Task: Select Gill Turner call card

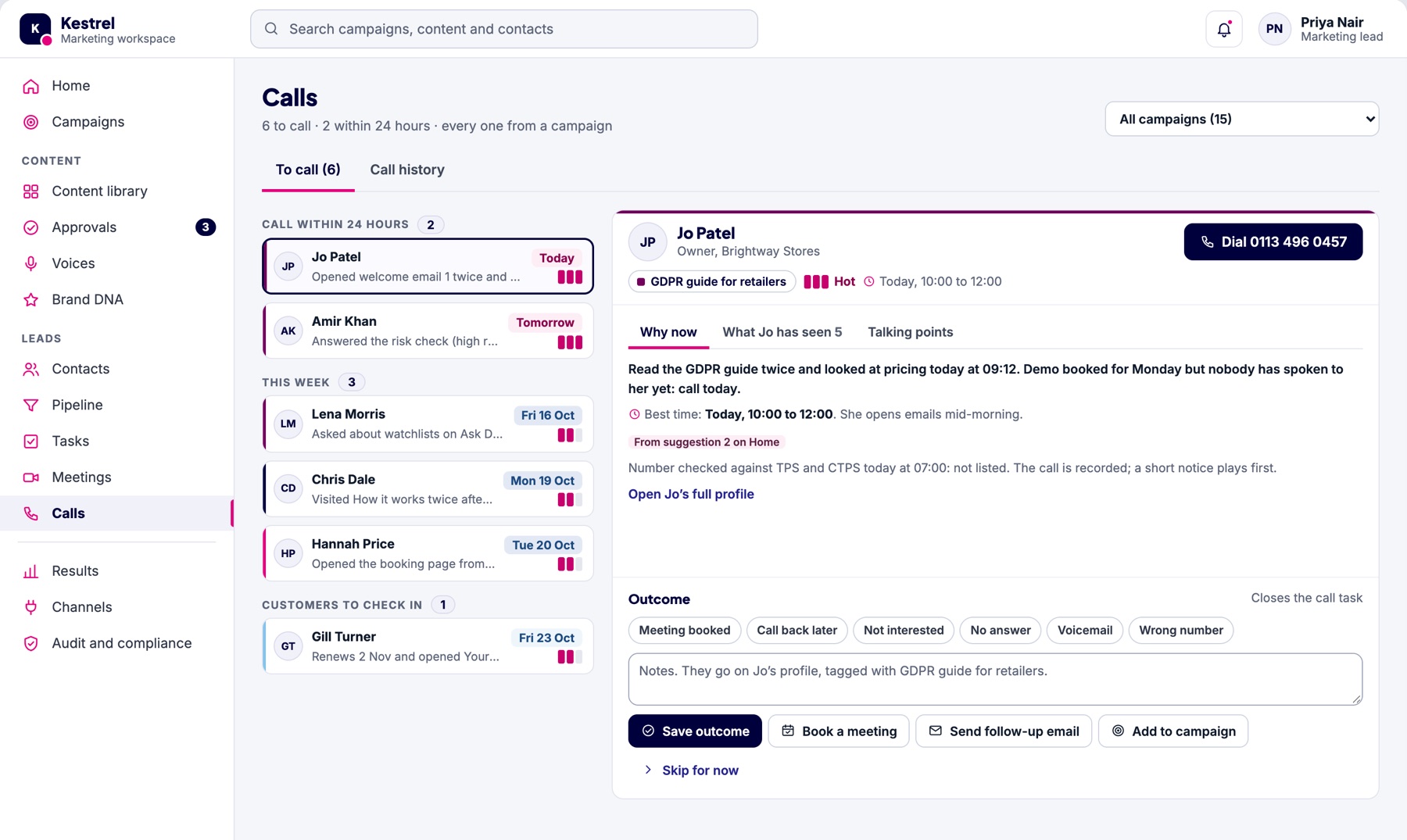Action: click(428, 646)
